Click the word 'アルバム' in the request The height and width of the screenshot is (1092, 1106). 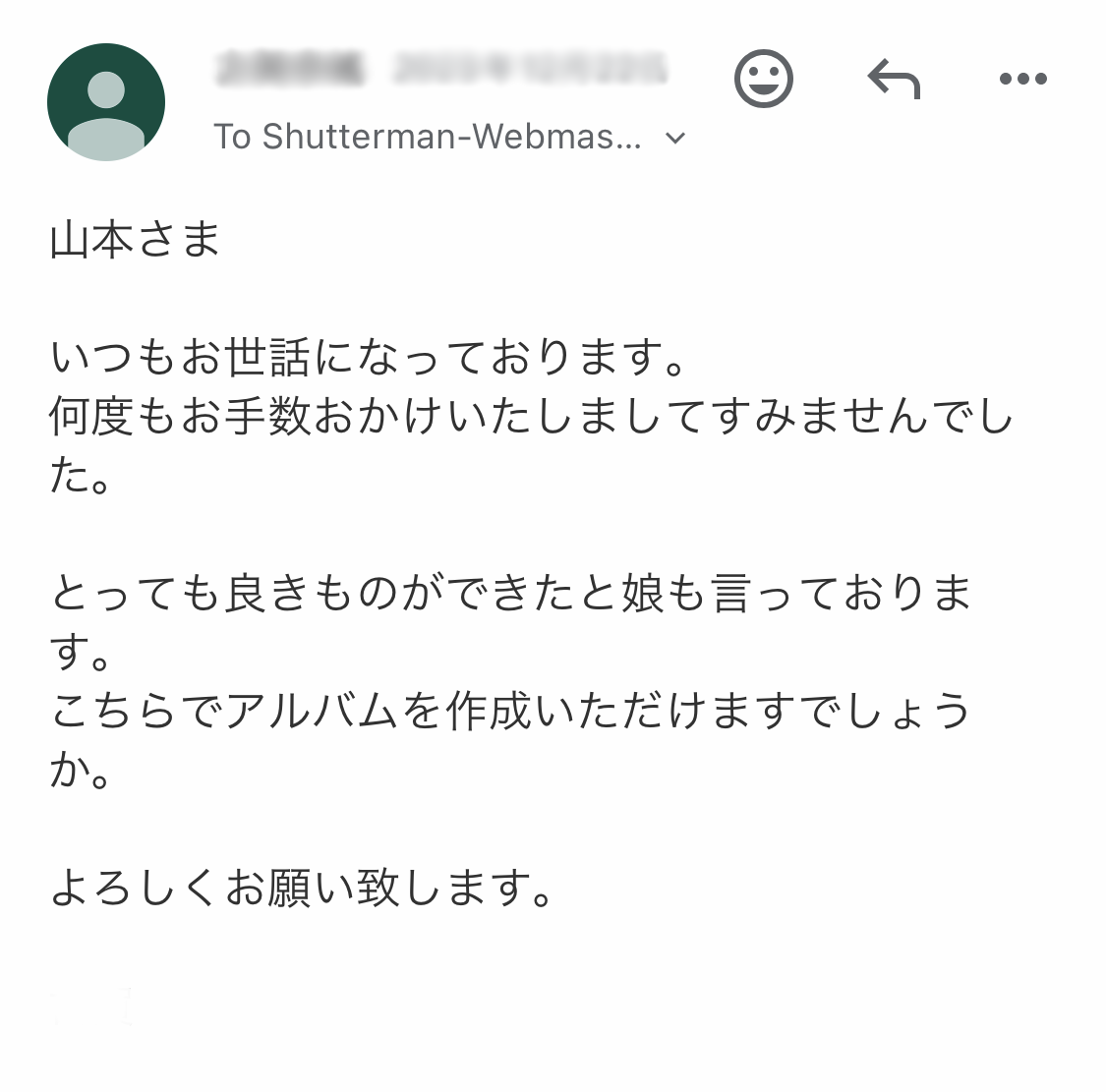312,713
